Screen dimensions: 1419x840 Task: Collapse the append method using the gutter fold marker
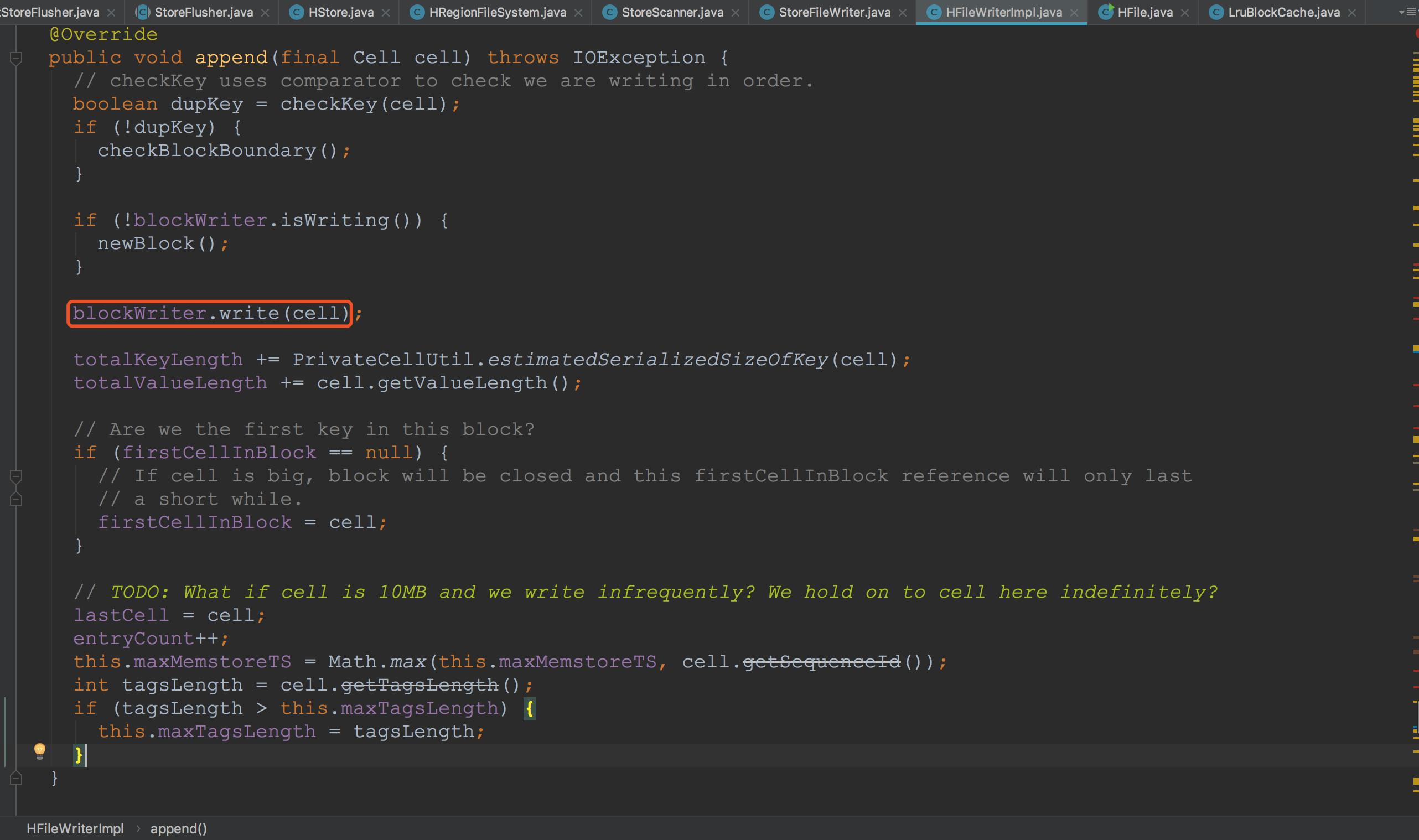coord(16,58)
